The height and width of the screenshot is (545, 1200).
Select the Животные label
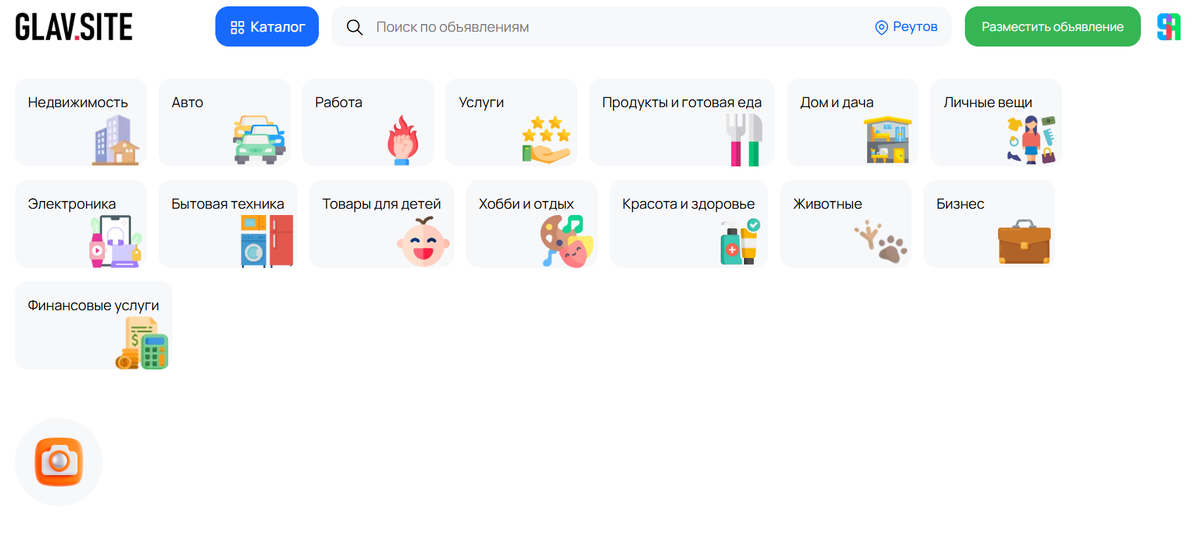tap(827, 204)
